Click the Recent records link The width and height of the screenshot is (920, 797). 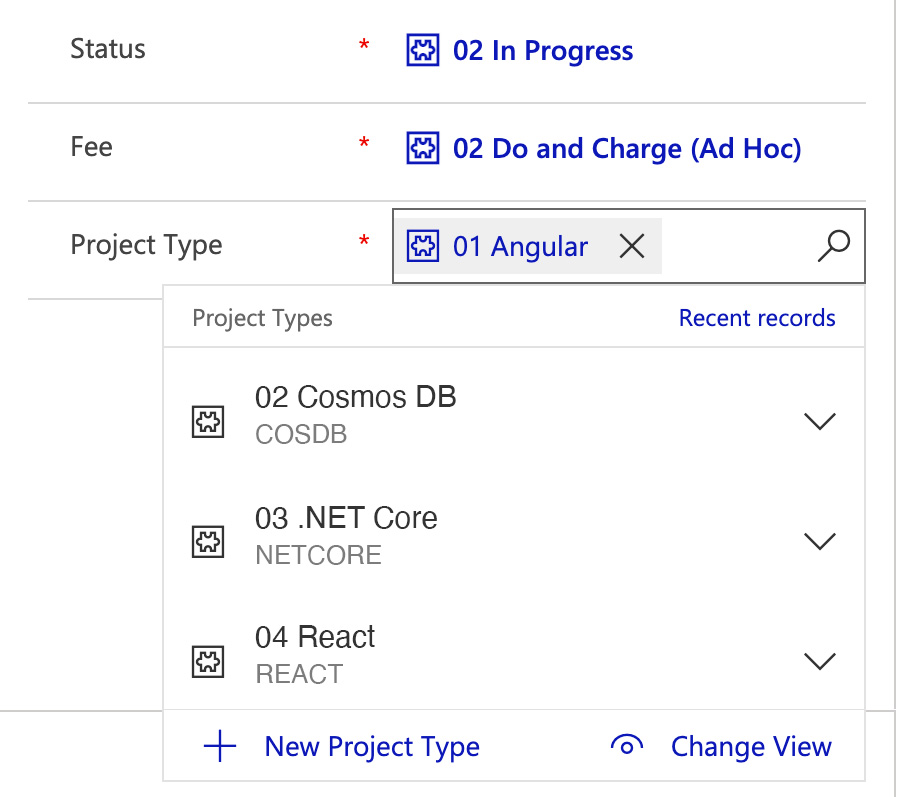tap(757, 318)
